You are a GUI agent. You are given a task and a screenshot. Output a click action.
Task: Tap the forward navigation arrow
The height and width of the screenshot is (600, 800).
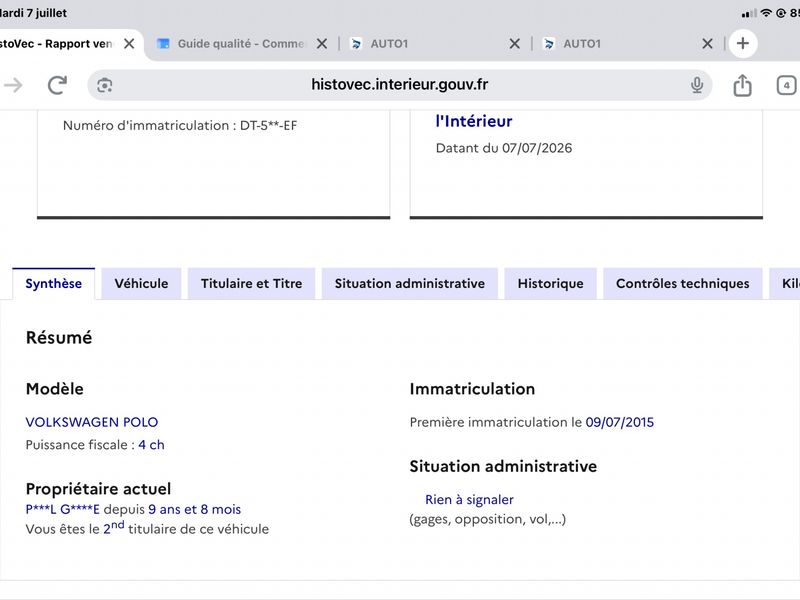(x=13, y=85)
